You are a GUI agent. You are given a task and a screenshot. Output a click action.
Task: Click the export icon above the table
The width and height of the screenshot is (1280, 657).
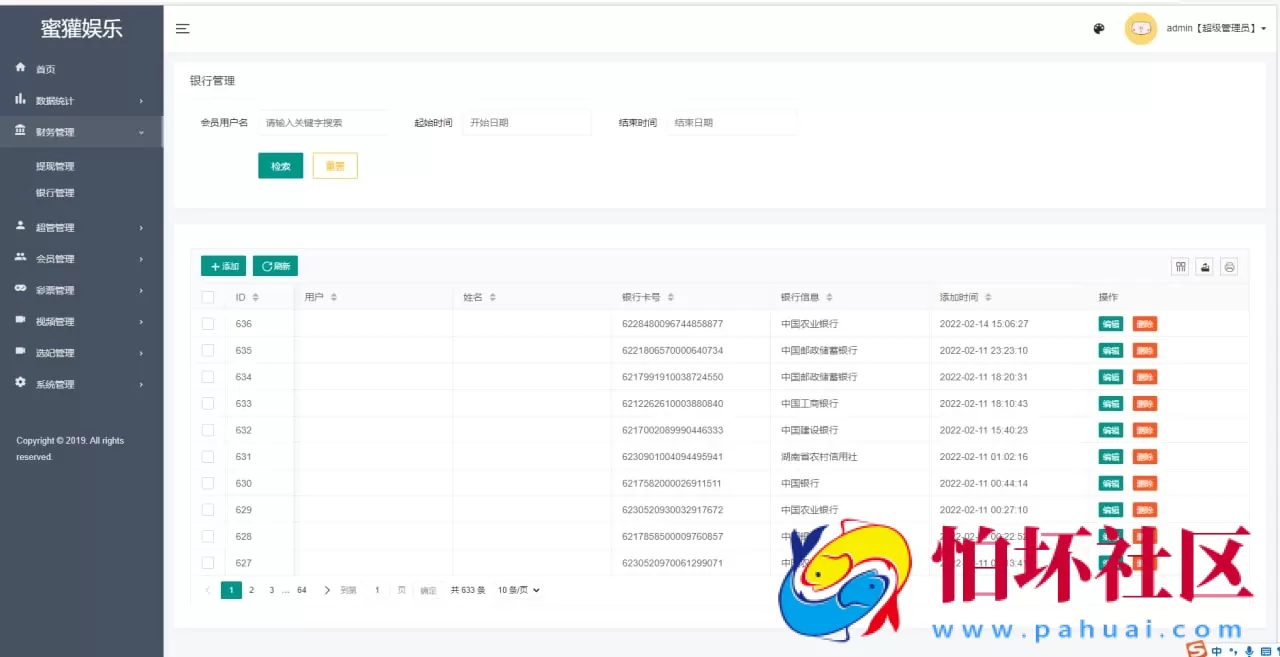[x=1204, y=266]
